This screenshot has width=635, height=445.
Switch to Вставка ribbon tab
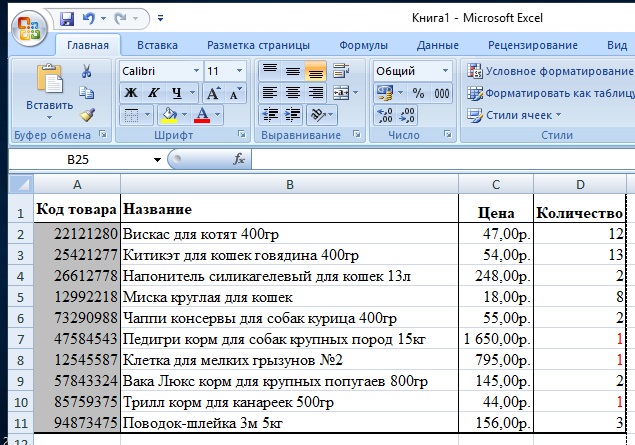157,45
